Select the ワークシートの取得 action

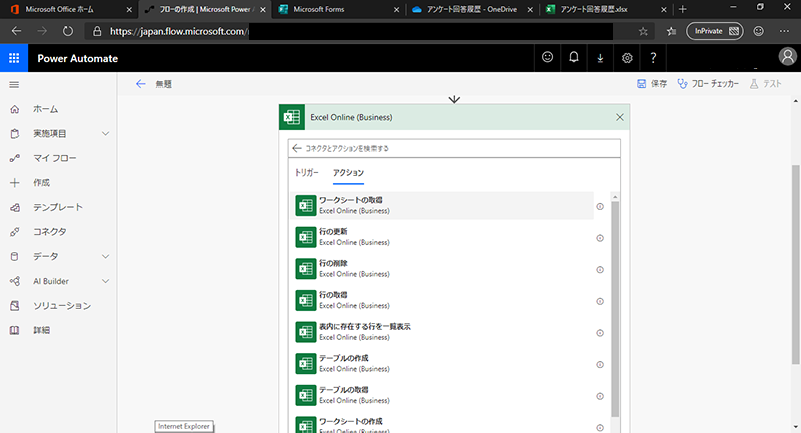click(x=442, y=206)
